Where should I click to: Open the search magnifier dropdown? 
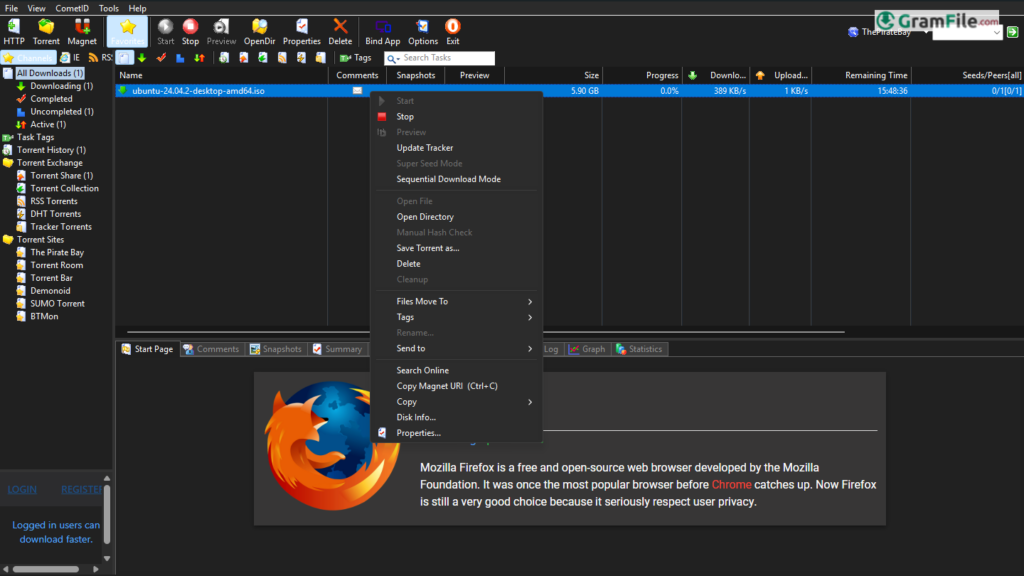(392, 59)
